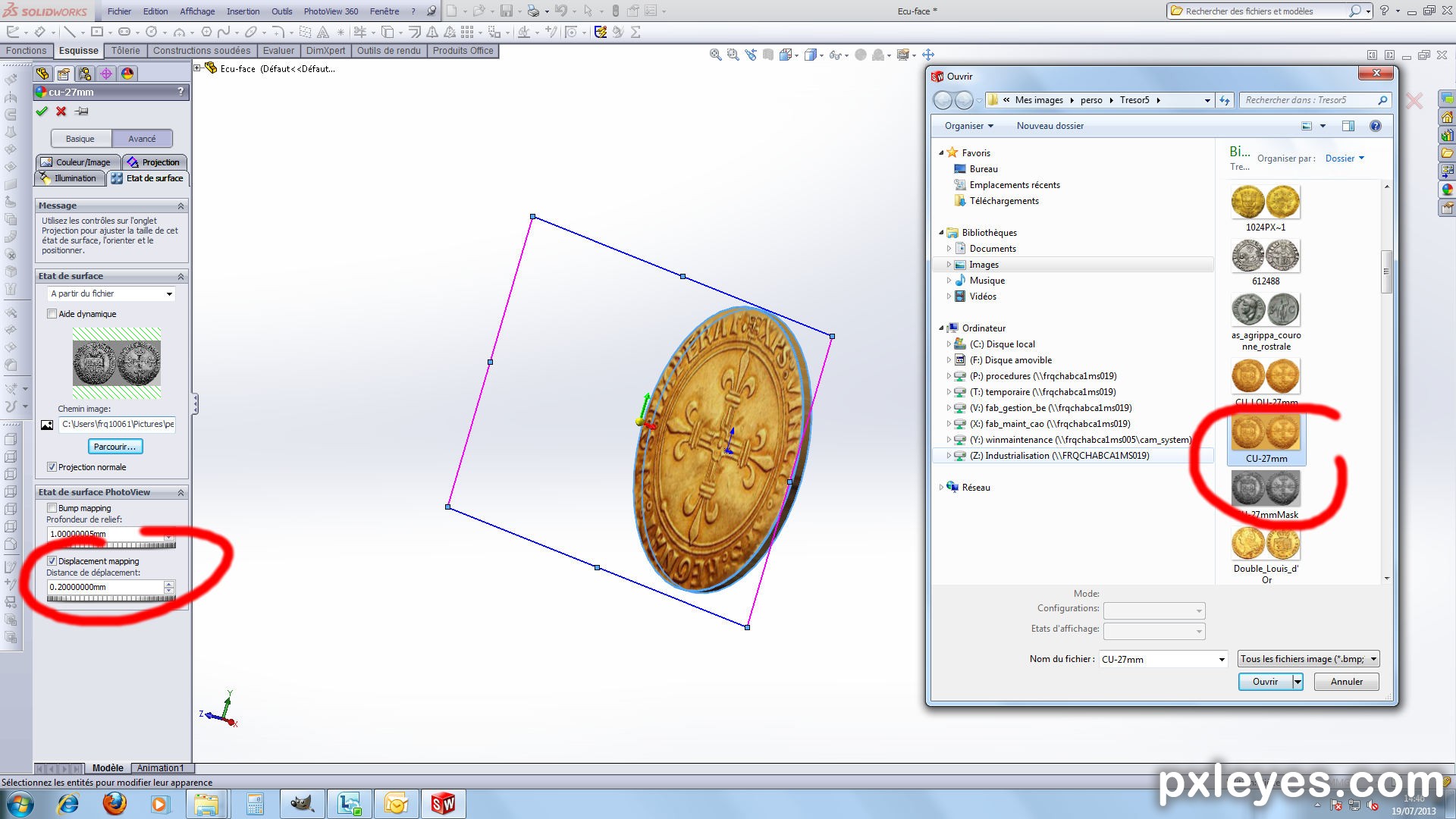1456x819 pixels.
Task: Click Zoom to Area icon
Action: (733, 55)
